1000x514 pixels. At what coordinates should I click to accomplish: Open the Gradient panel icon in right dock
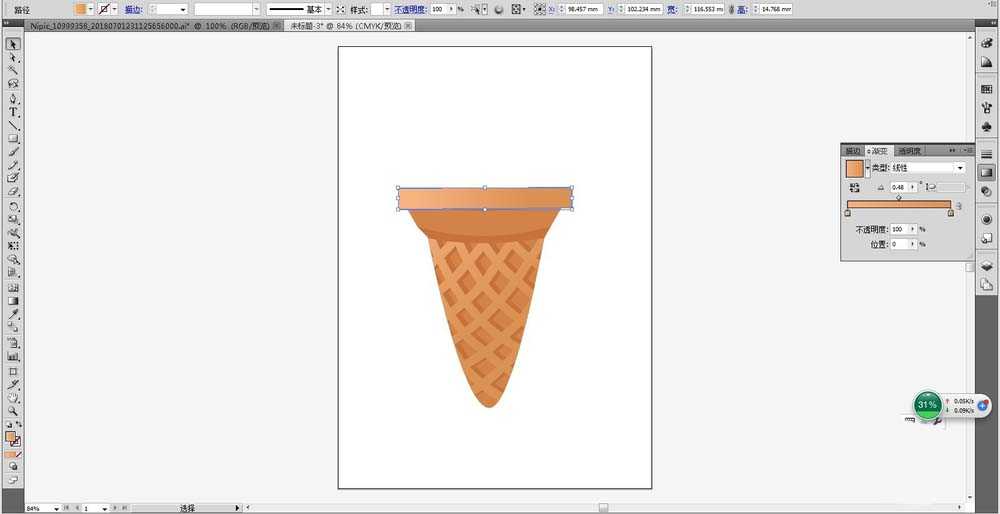[986, 173]
